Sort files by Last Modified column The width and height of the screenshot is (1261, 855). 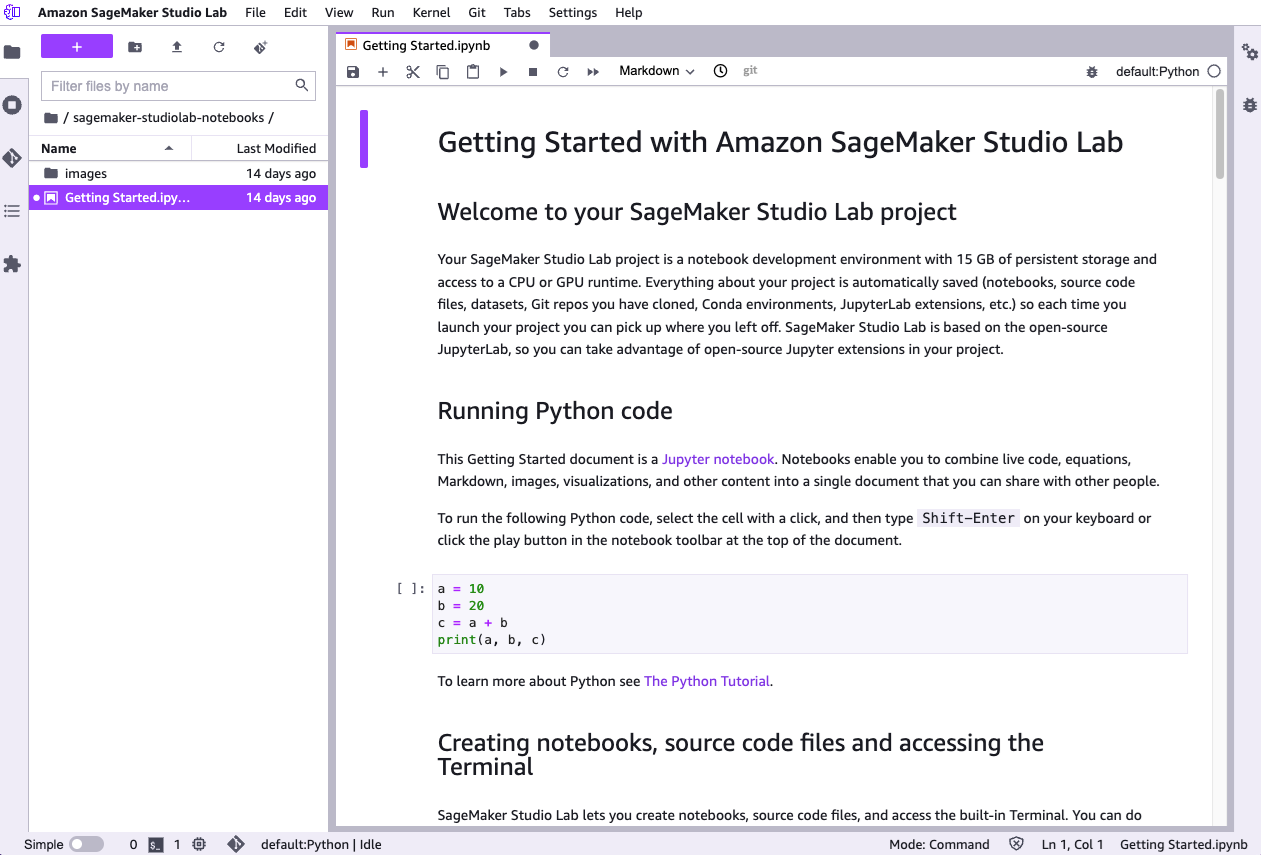coord(259,148)
